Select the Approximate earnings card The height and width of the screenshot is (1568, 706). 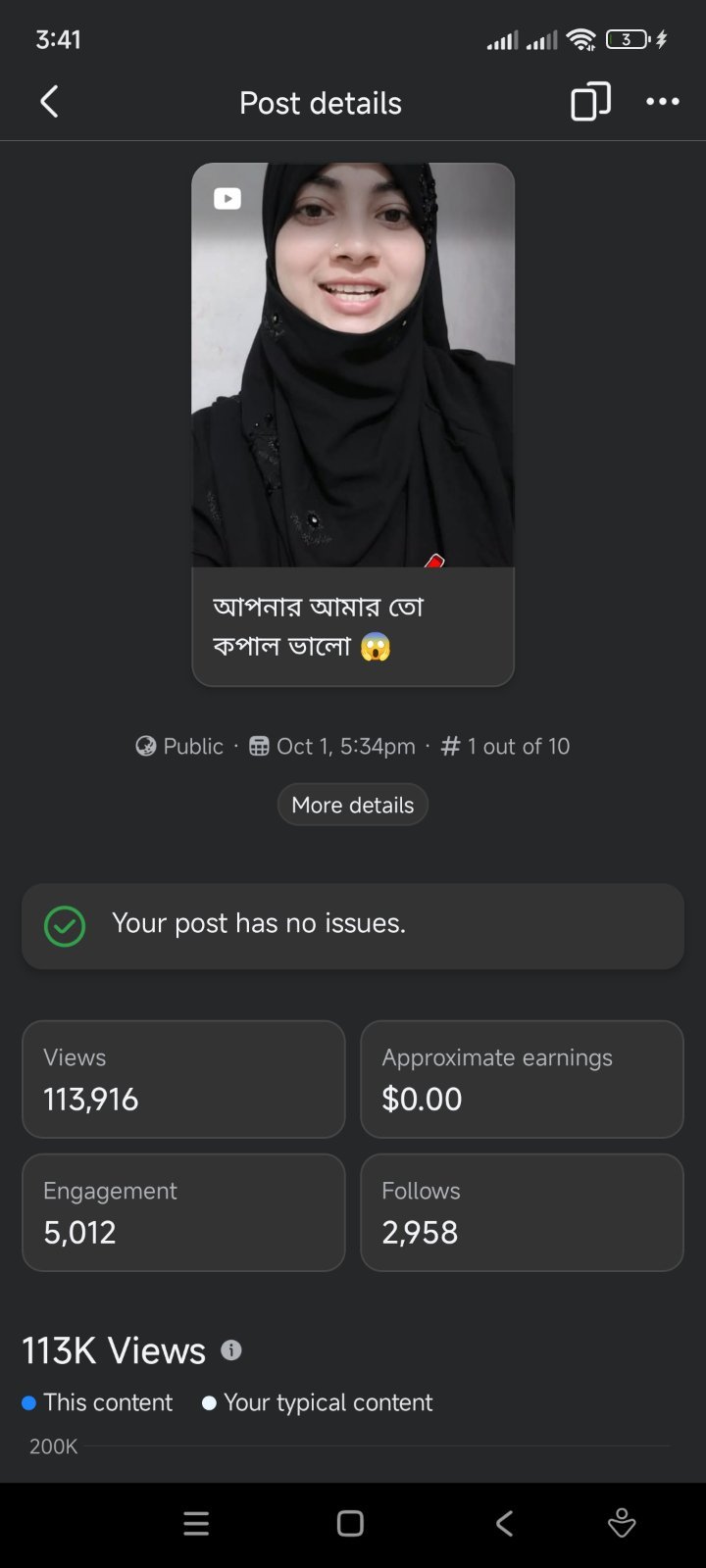pyautogui.click(x=522, y=1079)
